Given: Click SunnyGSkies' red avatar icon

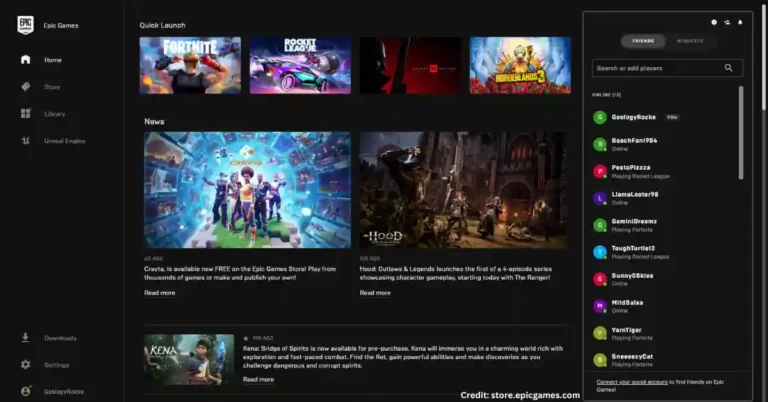Looking at the screenshot, I should pyautogui.click(x=600, y=279).
